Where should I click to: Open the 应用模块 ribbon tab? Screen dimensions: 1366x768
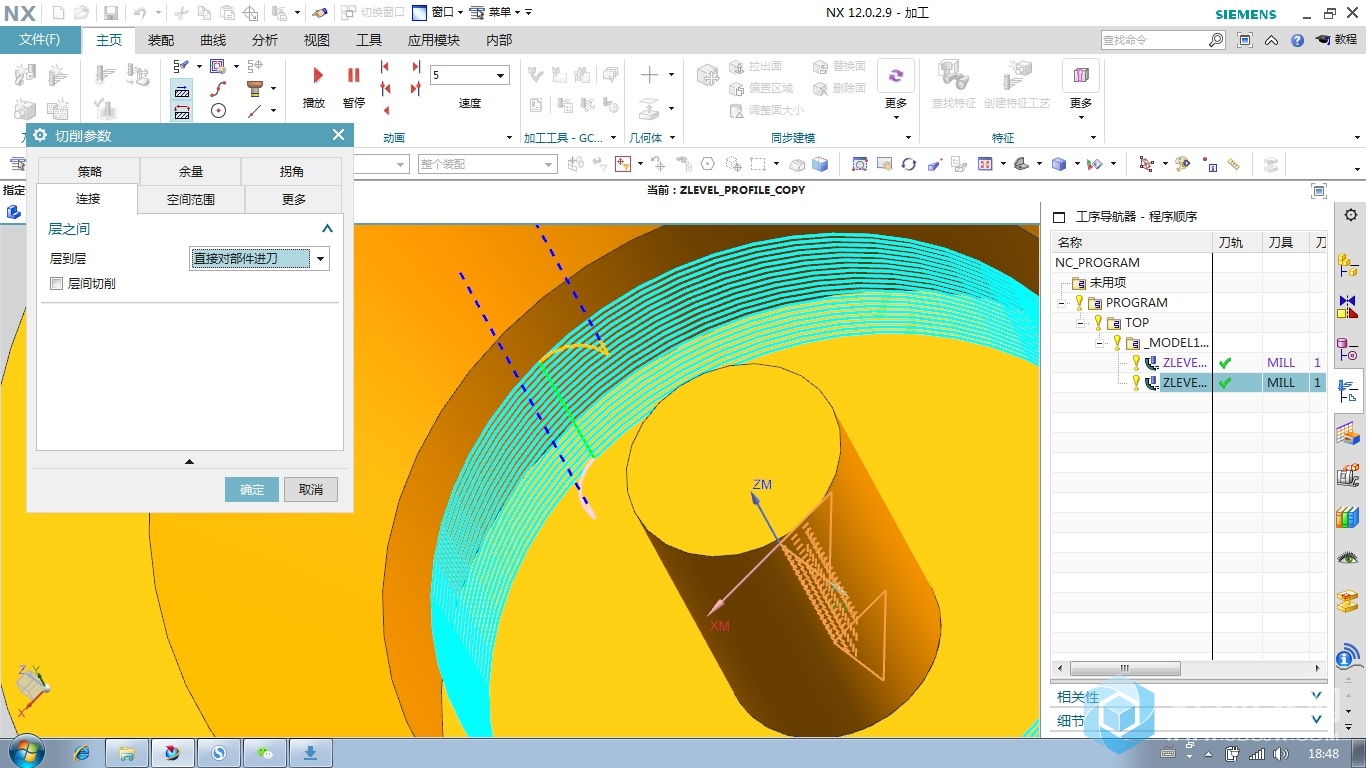pyautogui.click(x=434, y=40)
